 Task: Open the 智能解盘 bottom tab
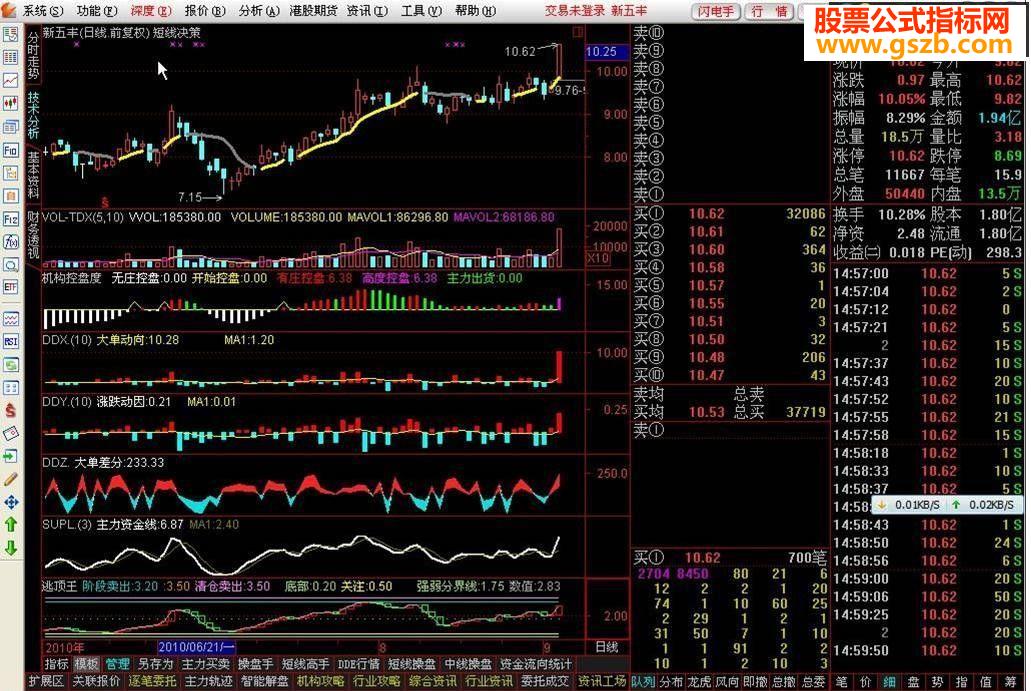click(264, 682)
